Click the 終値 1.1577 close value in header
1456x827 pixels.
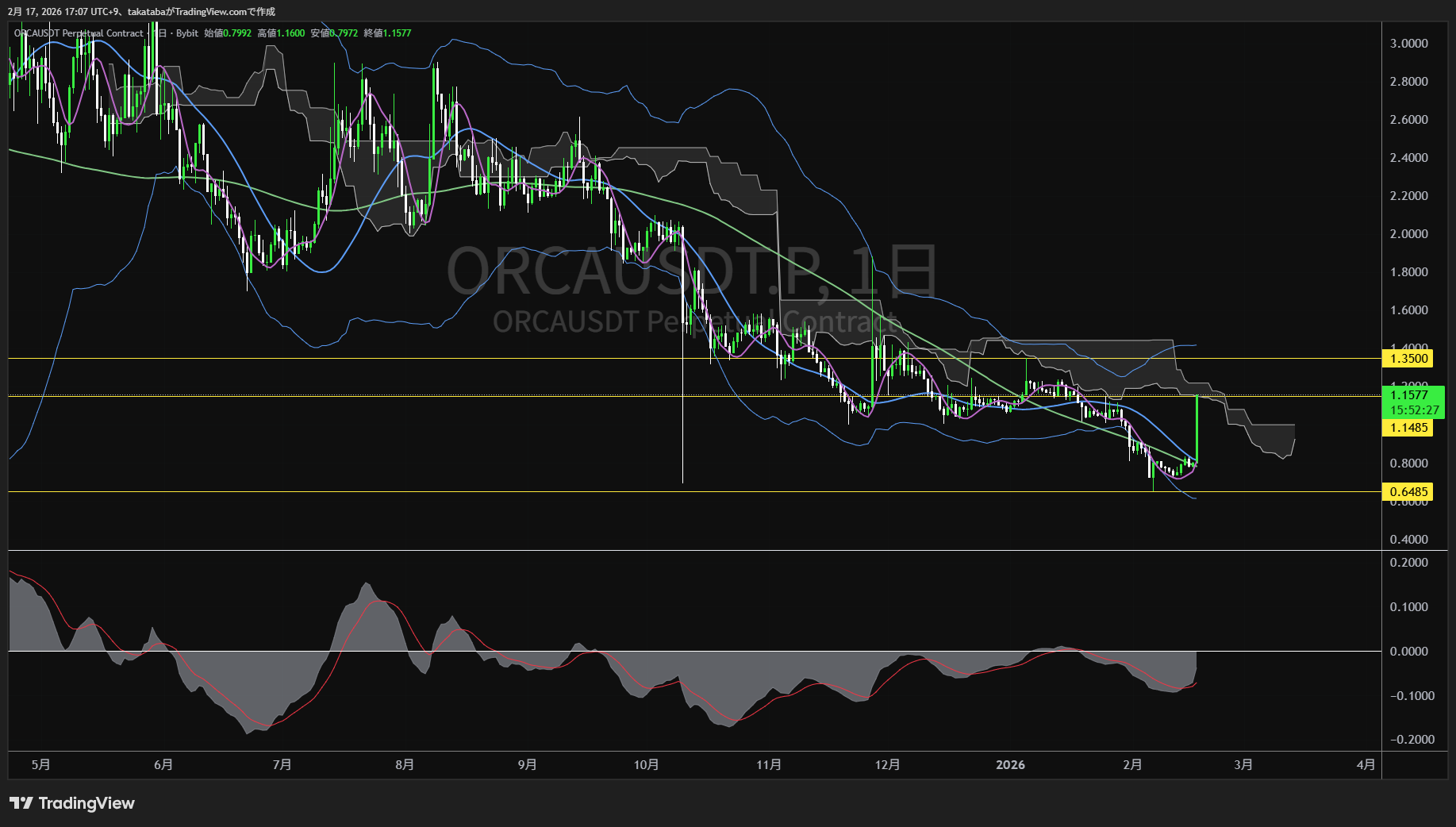[387, 33]
